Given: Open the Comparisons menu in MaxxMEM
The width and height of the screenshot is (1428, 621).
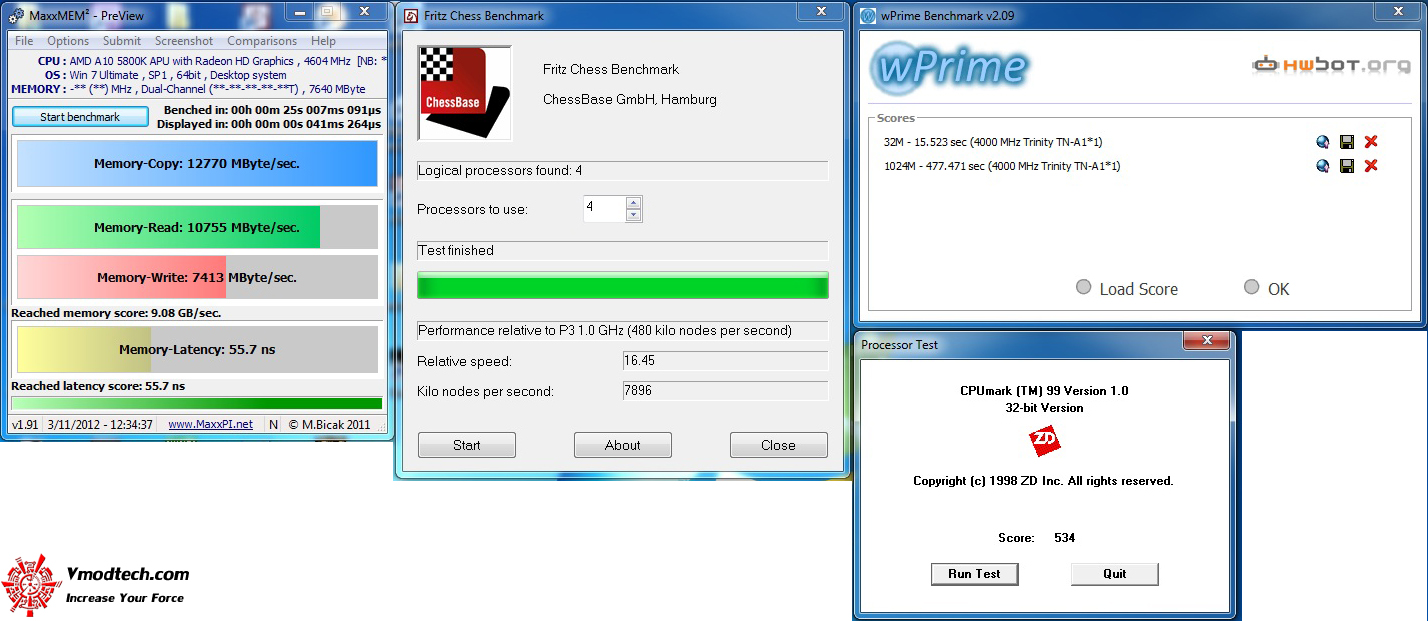Looking at the screenshot, I should [x=262, y=41].
